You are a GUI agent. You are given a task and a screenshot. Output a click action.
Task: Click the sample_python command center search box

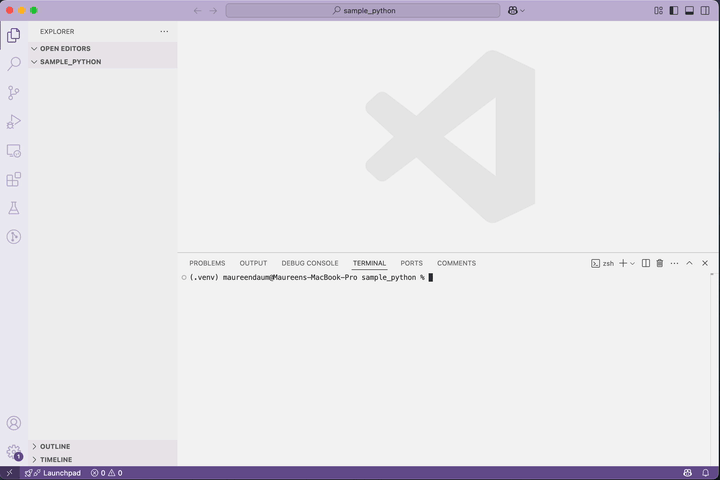point(363,11)
